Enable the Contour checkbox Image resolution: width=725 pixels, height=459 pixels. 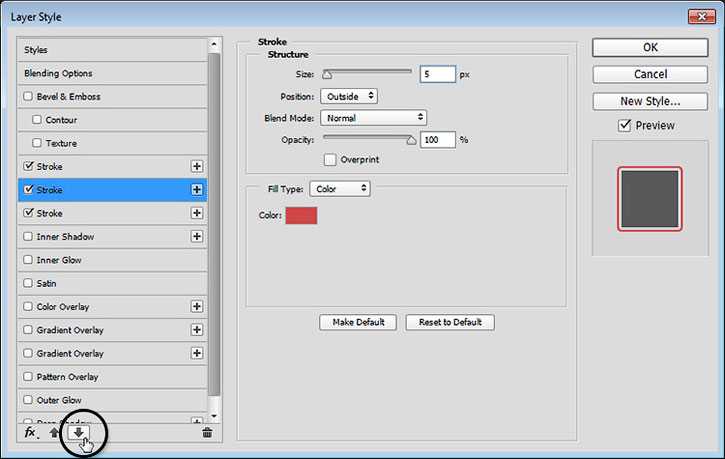pos(37,120)
